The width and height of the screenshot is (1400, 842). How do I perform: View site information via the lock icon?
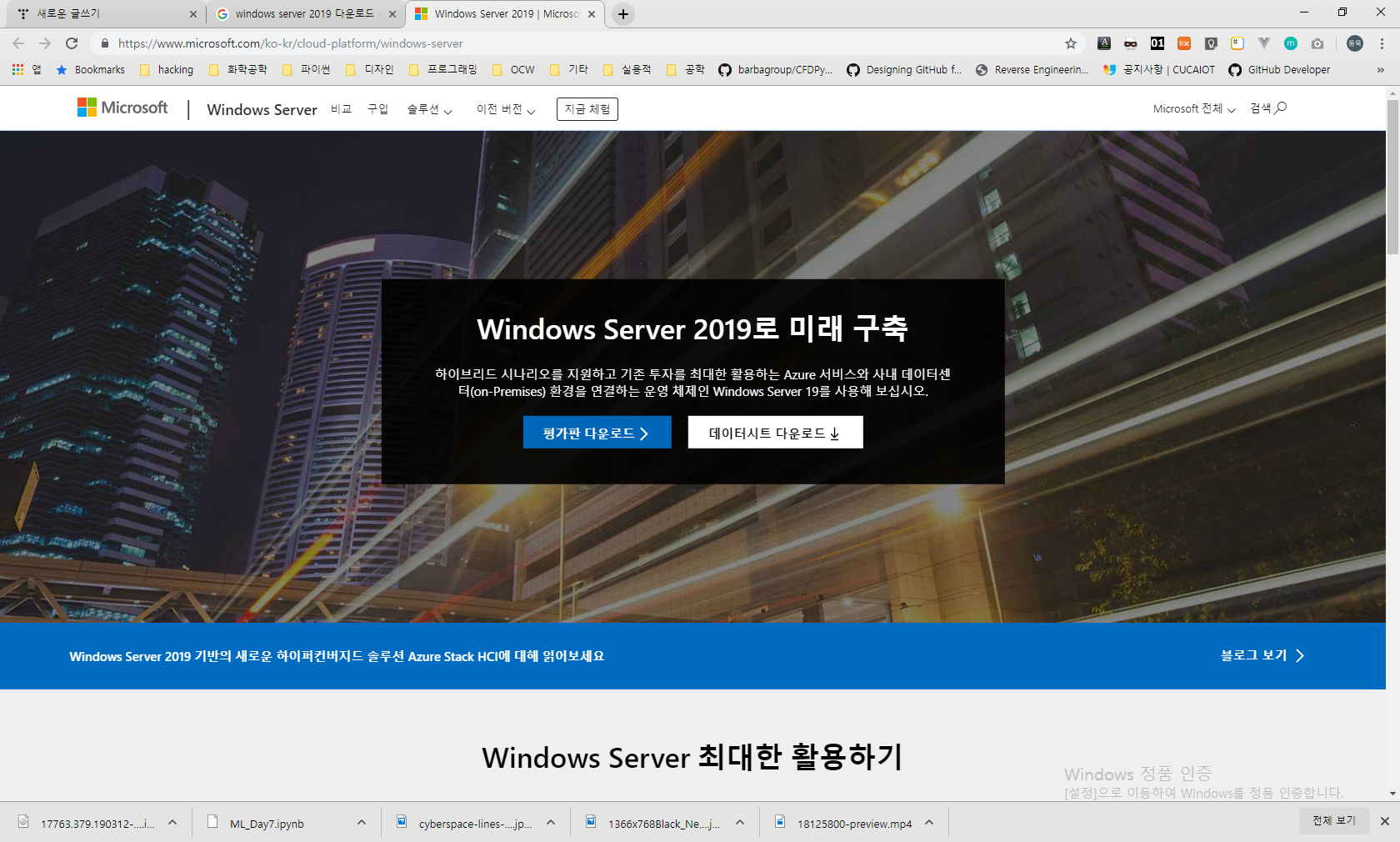[104, 43]
